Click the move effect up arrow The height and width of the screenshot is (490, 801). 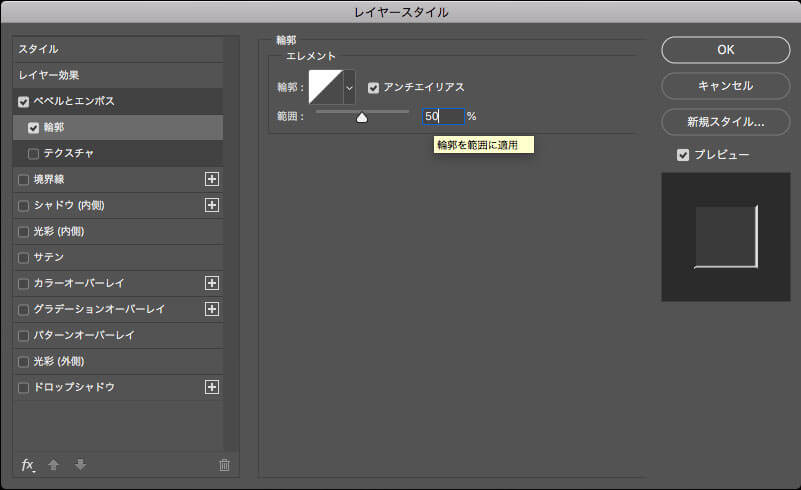tap(53, 465)
